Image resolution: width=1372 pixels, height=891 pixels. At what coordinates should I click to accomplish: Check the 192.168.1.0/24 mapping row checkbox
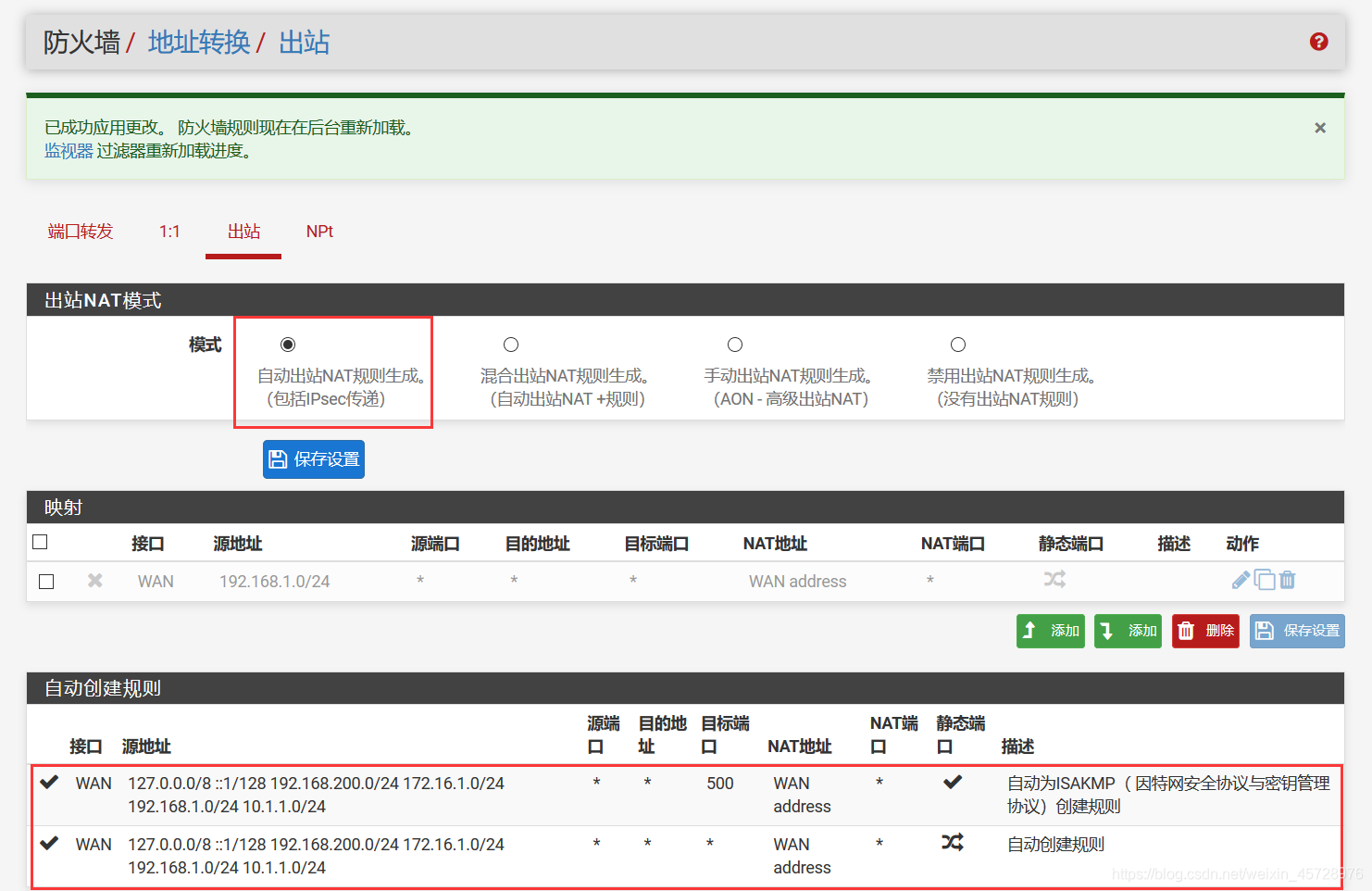click(x=46, y=582)
